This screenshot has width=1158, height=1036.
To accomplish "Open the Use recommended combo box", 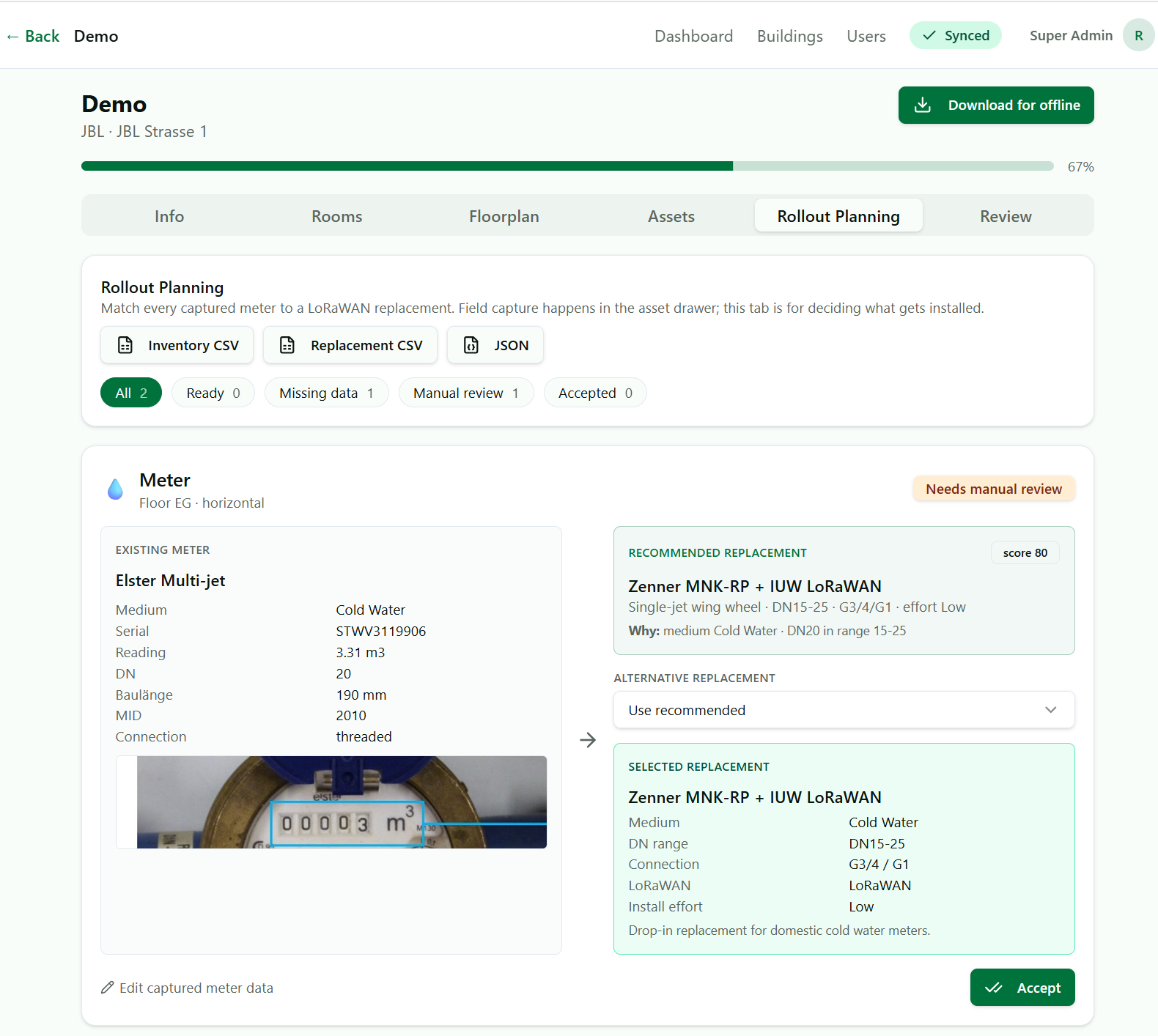I will [844, 710].
